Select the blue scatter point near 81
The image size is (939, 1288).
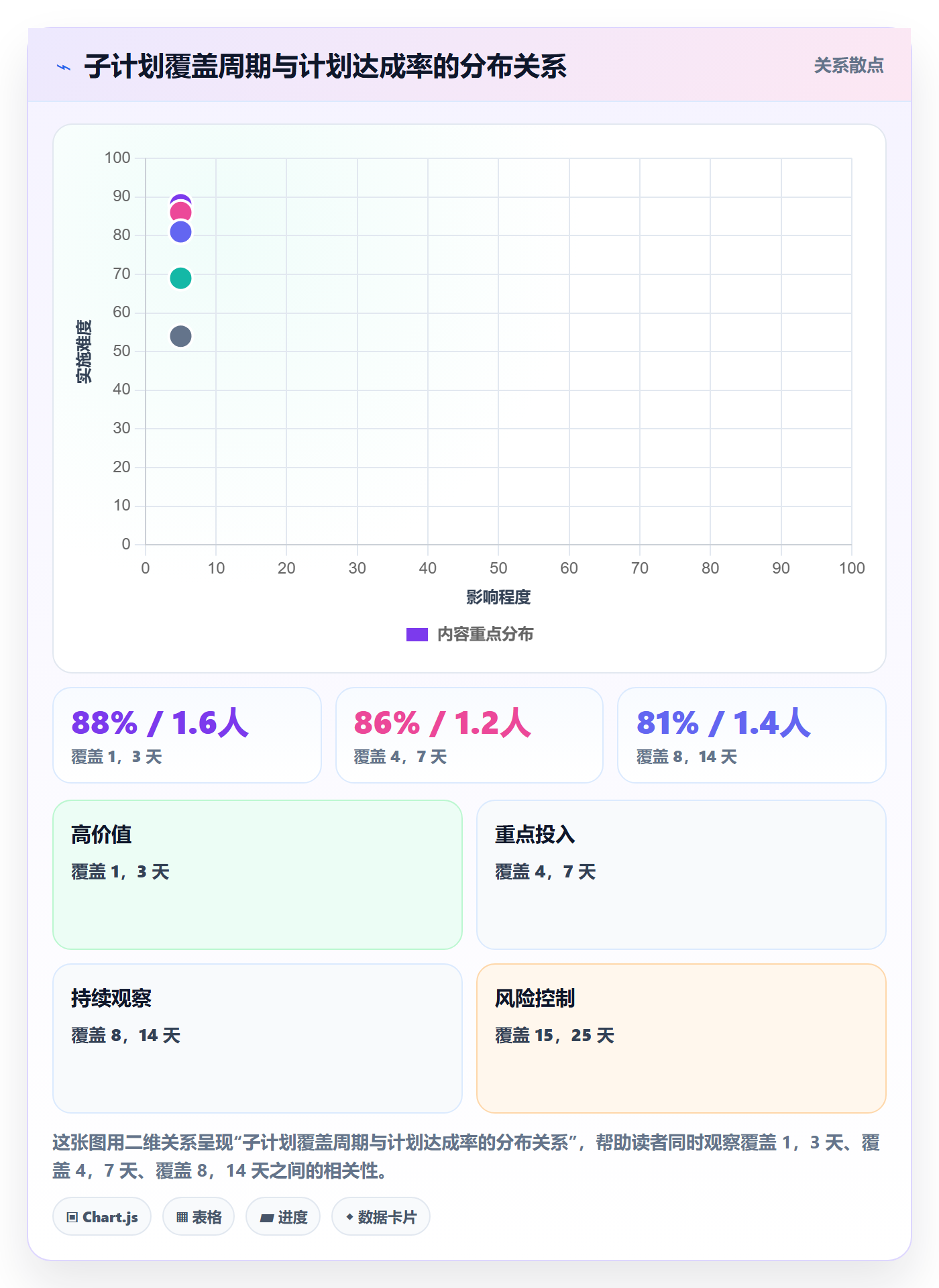[180, 232]
